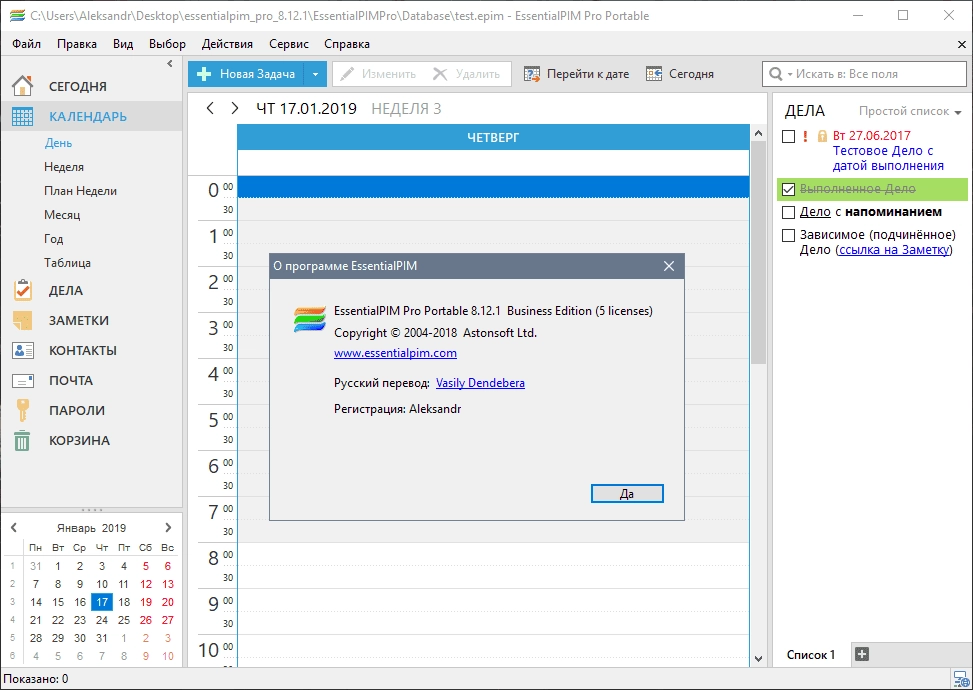Show next month in mini calendar
Screen dimensions: 973x690
(x=168, y=527)
